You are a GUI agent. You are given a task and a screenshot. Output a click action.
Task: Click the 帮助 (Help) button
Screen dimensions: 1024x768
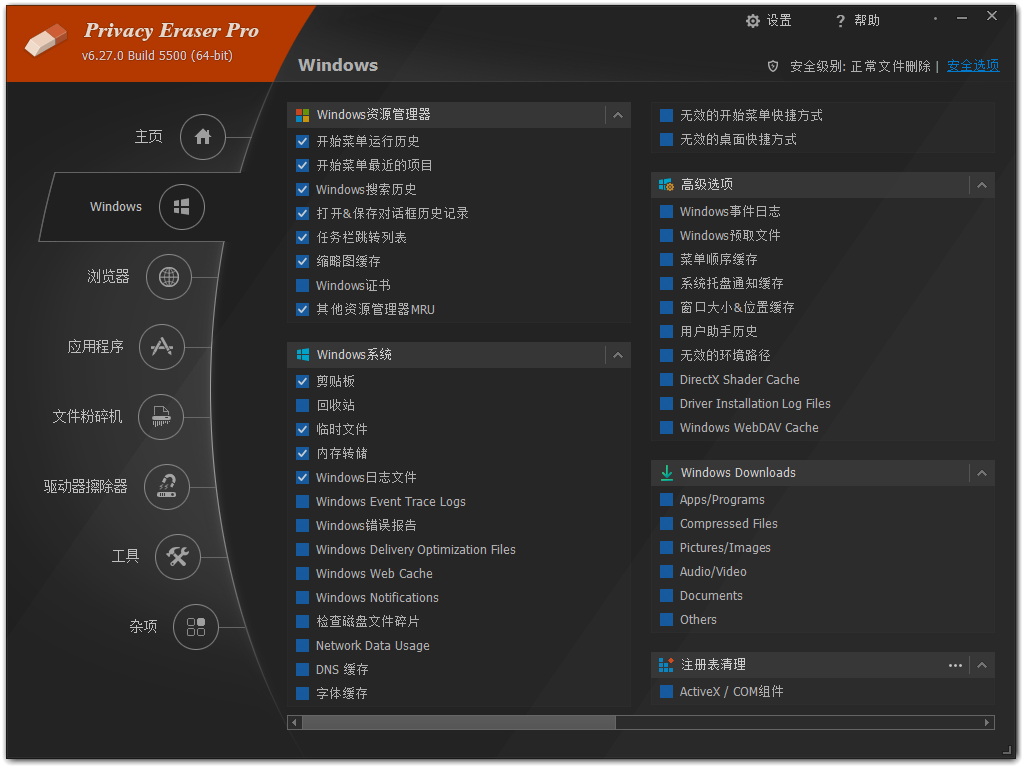click(856, 20)
